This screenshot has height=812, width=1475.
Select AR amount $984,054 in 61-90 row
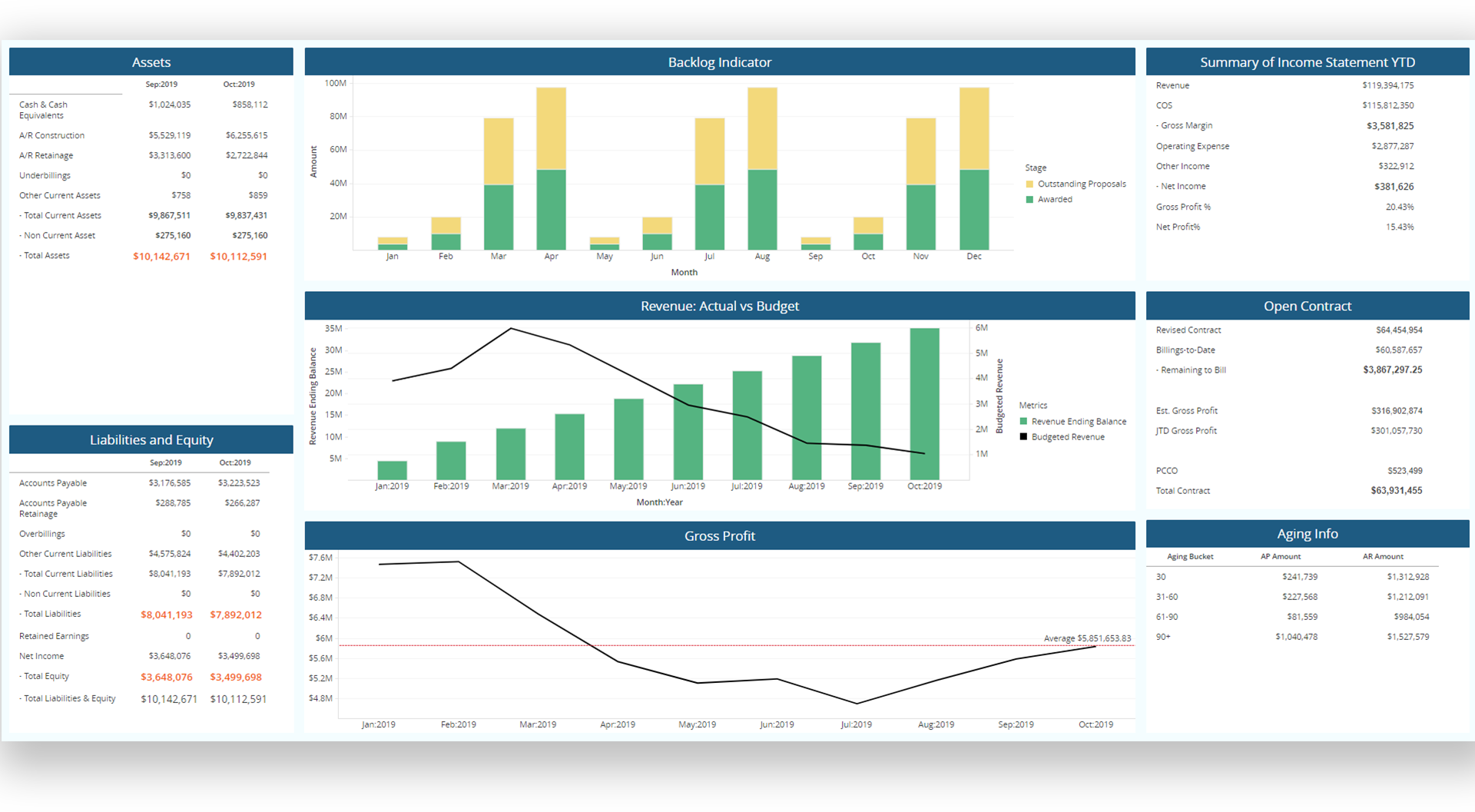click(1412, 617)
